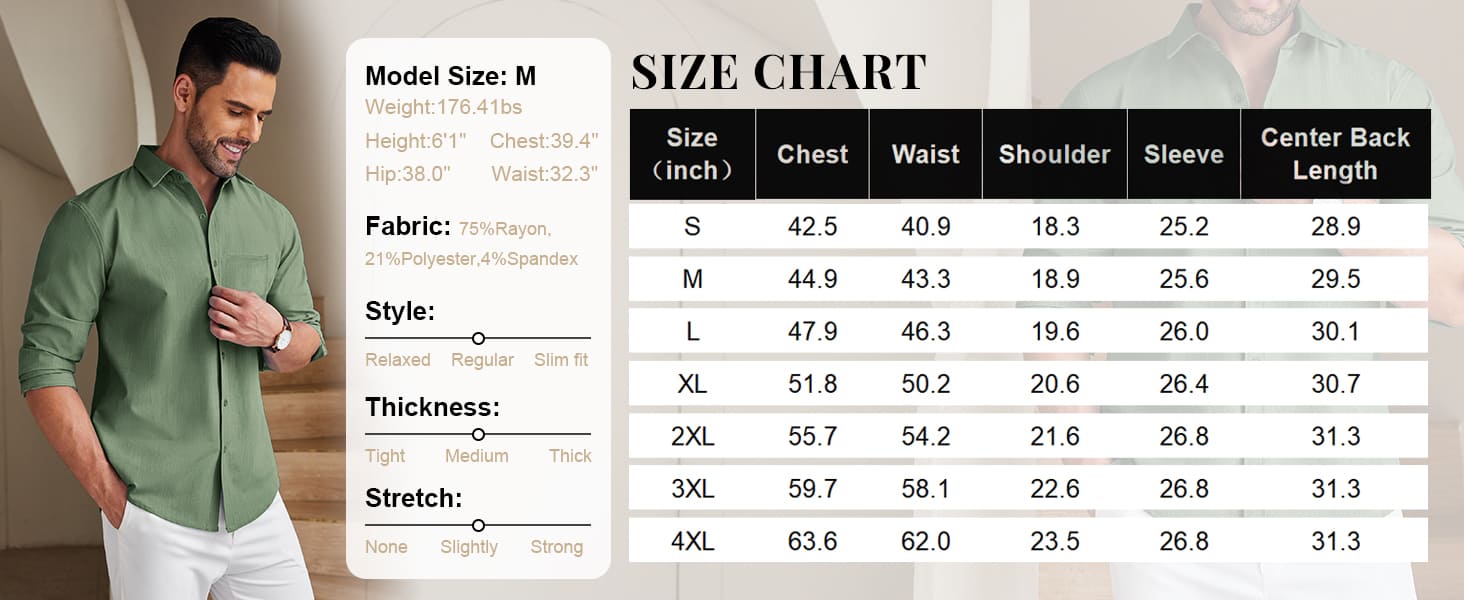Image resolution: width=1464 pixels, height=600 pixels.
Task: Click the Center Back Length column header
Action: tap(1335, 154)
